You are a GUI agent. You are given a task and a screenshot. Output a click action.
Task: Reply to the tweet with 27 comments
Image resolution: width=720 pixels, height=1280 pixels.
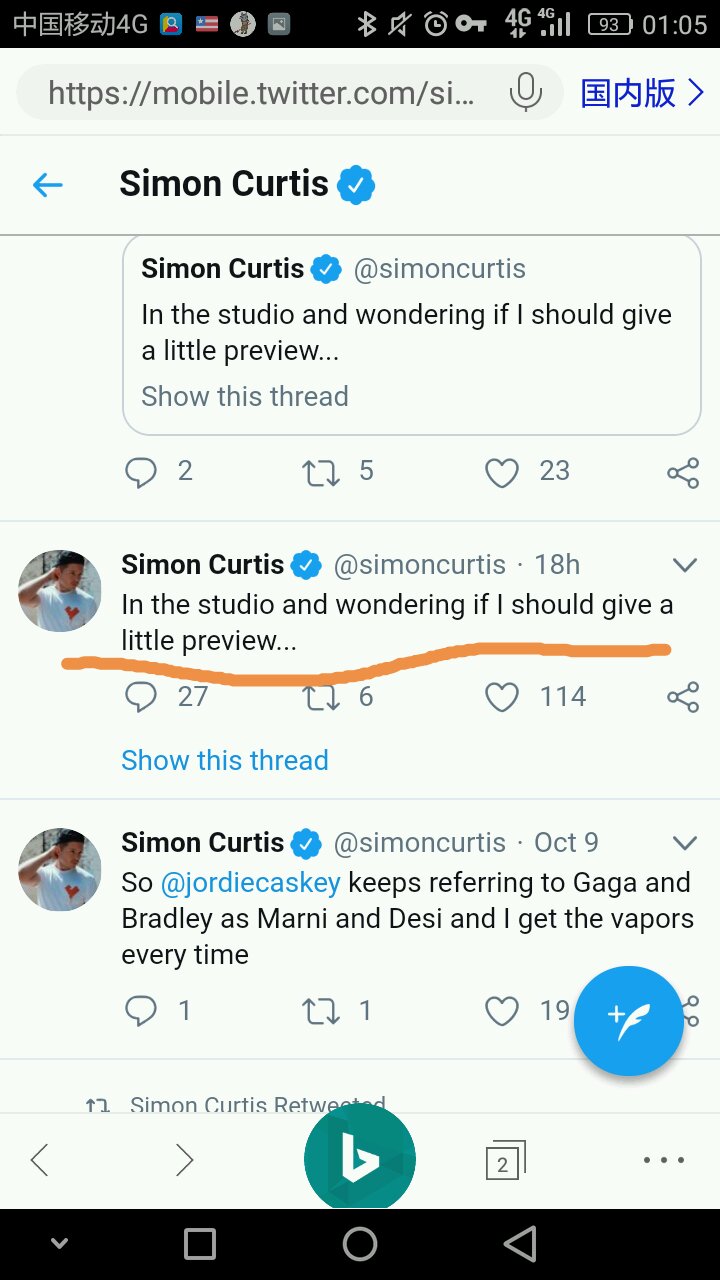coord(141,696)
